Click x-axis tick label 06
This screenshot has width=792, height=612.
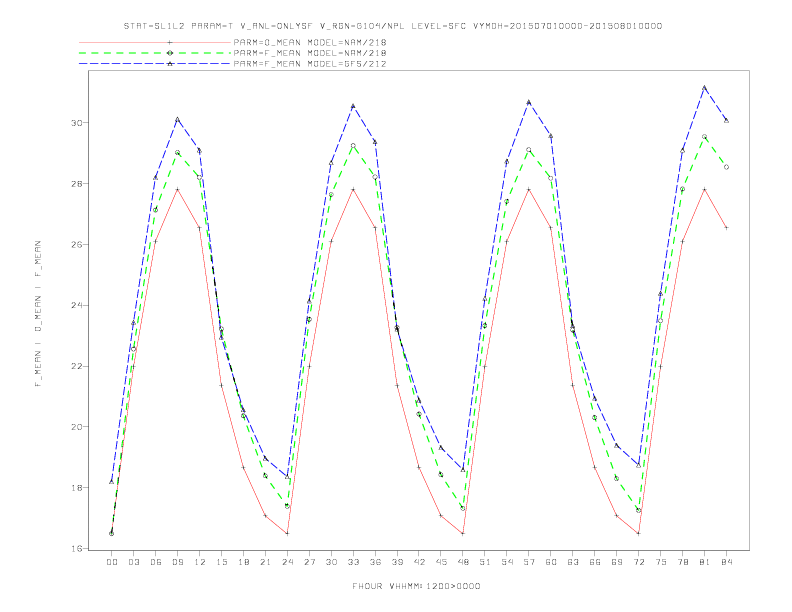pyautogui.click(x=156, y=562)
